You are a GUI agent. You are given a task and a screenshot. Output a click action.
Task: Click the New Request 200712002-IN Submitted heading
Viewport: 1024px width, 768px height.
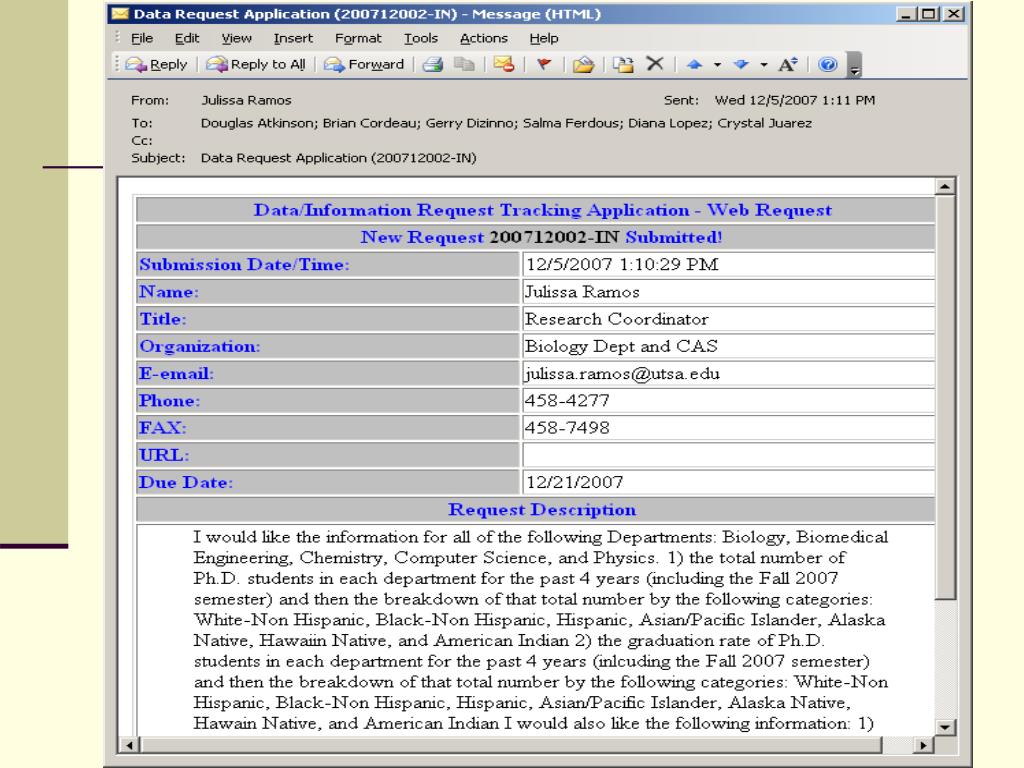click(x=541, y=237)
